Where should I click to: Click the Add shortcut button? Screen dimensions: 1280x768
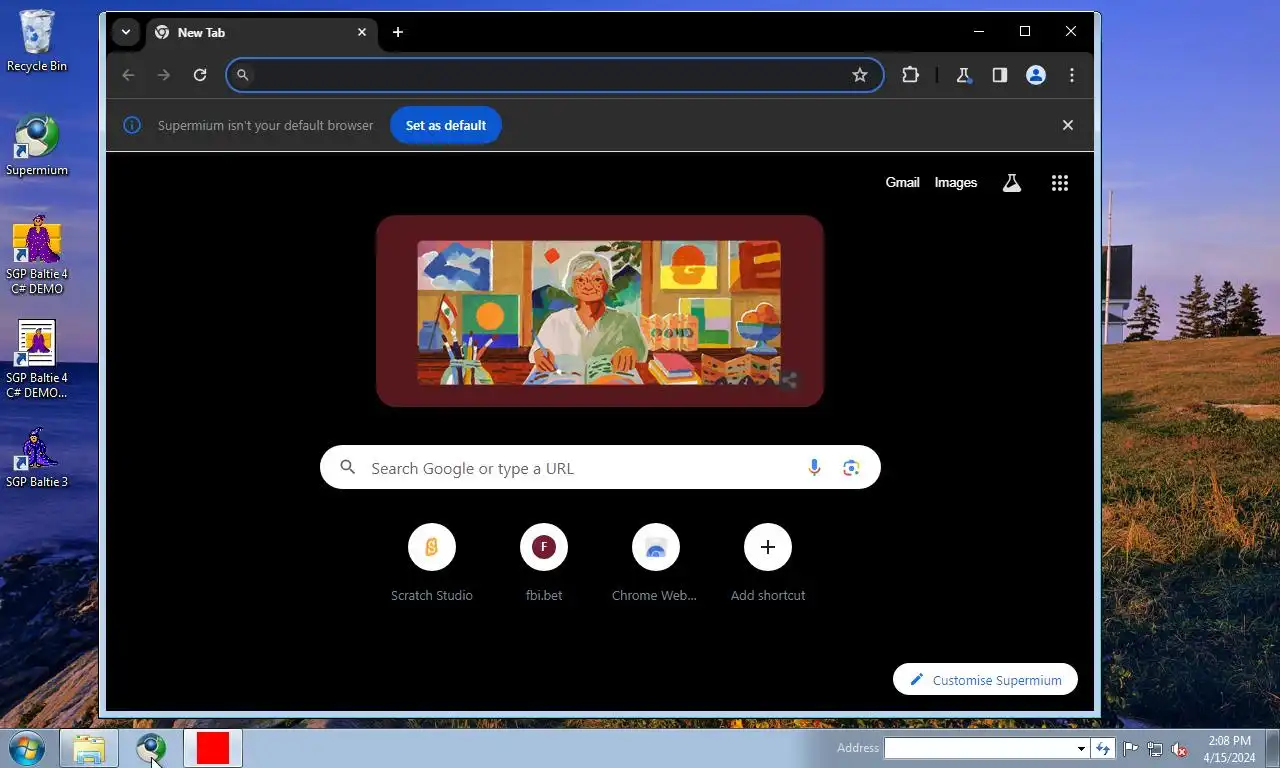[x=768, y=563]
